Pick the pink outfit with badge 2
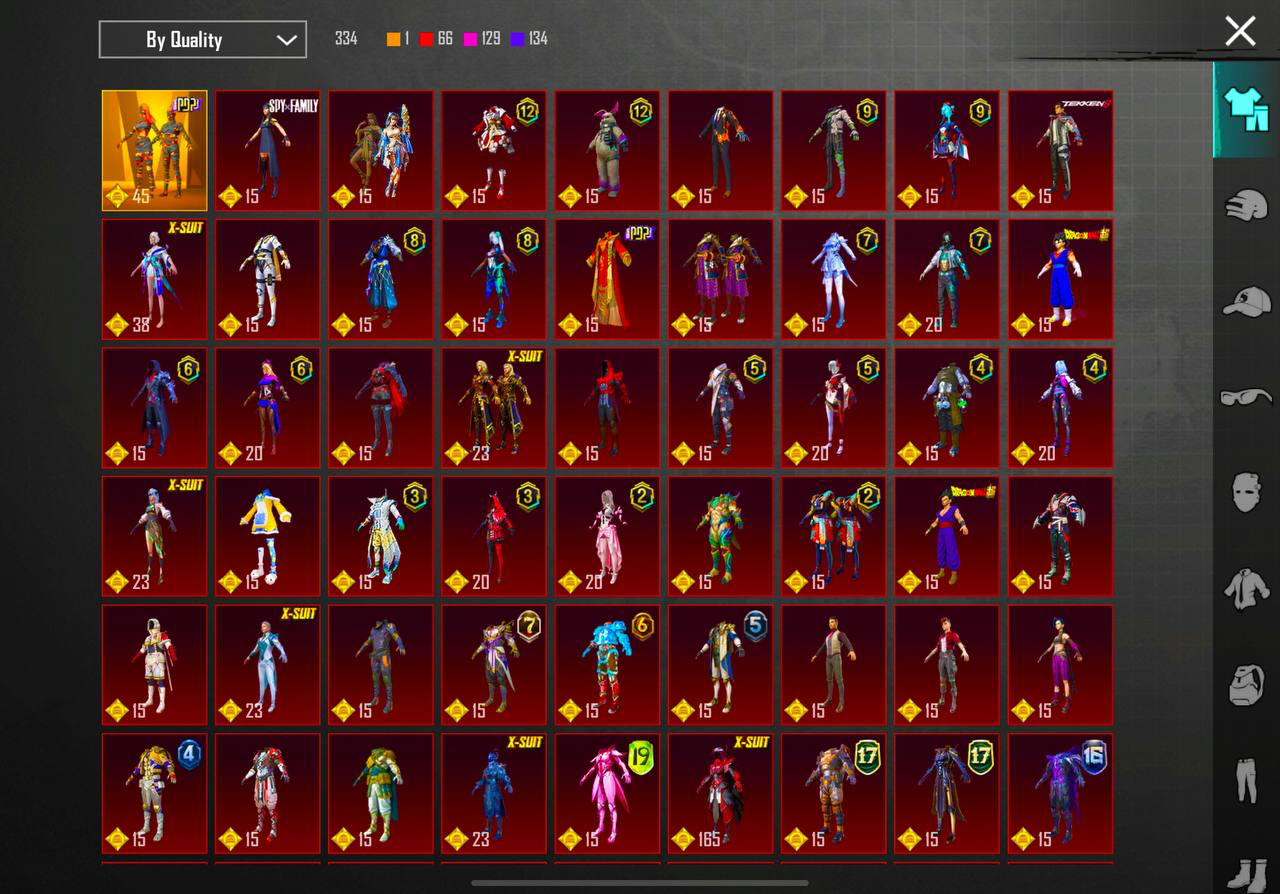 coord(608,536)
